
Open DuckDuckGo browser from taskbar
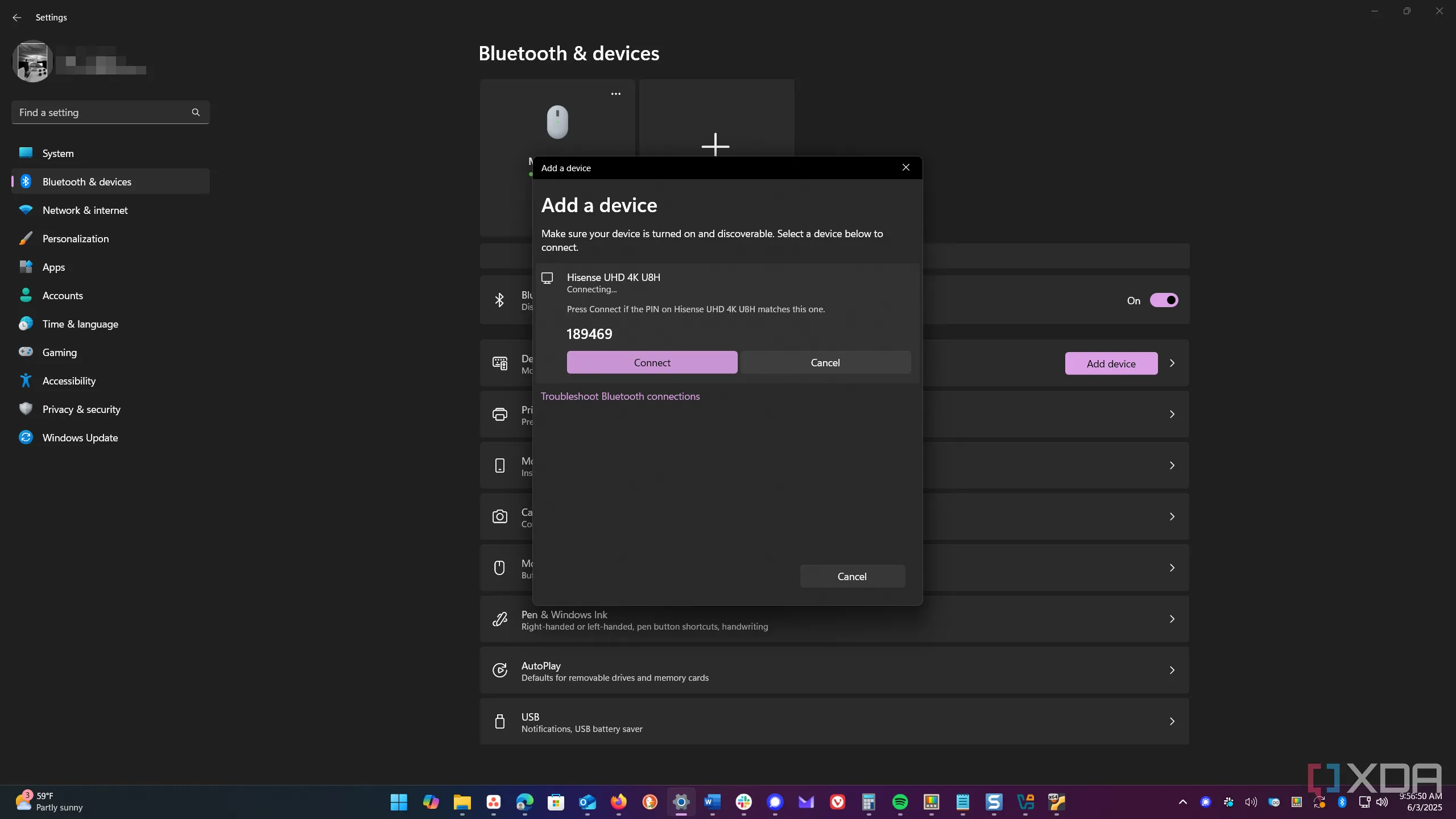click(x=650, y=802)
